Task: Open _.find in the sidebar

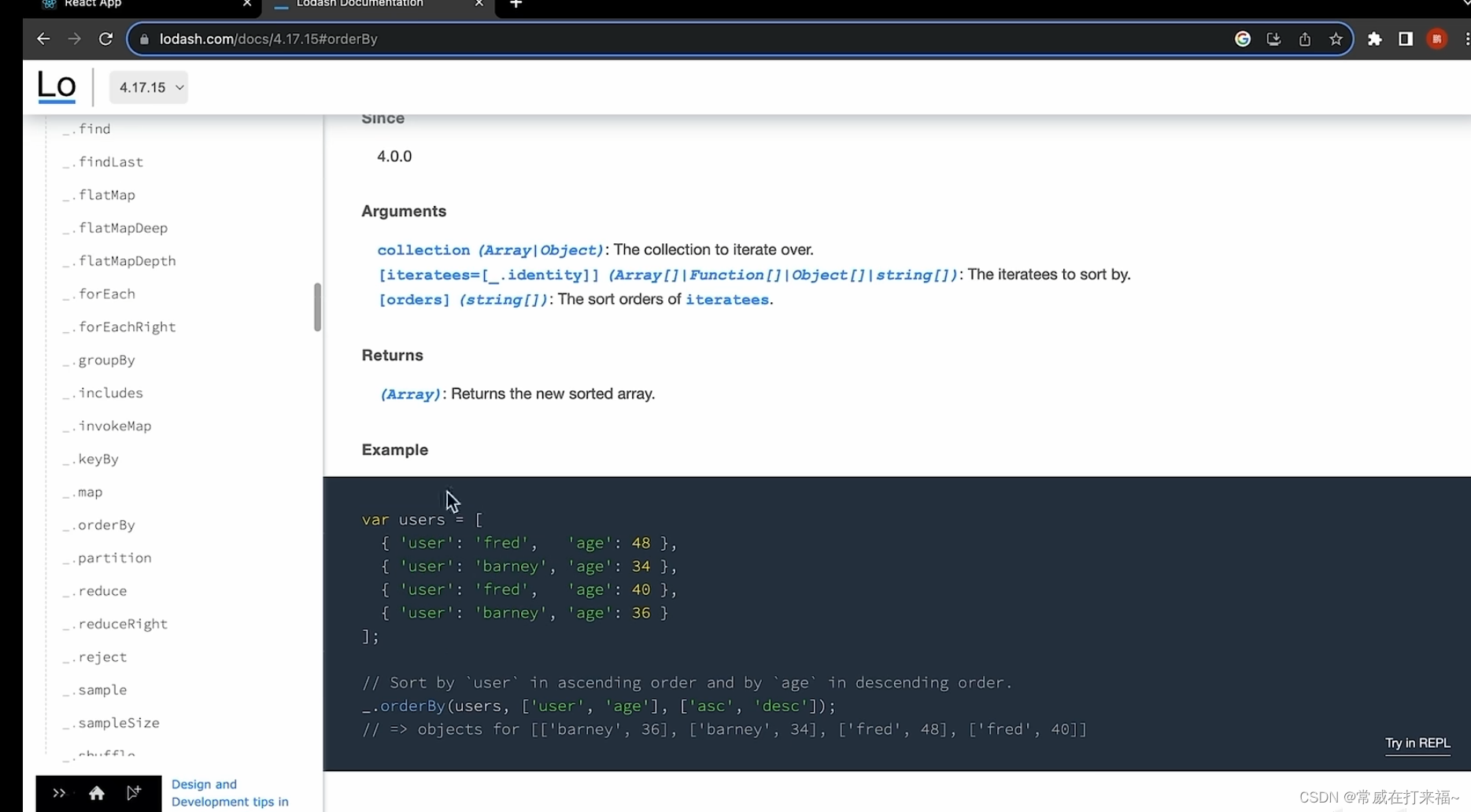Action: (87, 129)
